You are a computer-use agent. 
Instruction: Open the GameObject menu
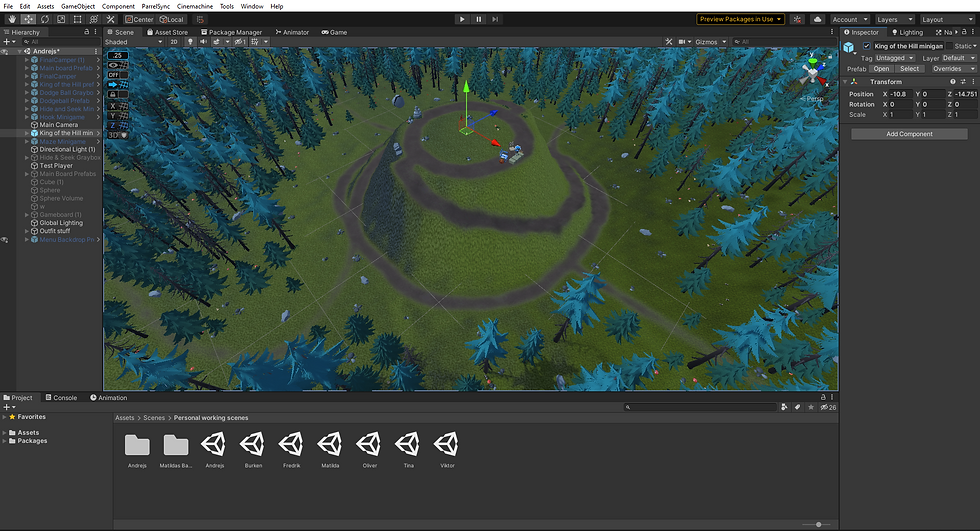click(78, 6)
